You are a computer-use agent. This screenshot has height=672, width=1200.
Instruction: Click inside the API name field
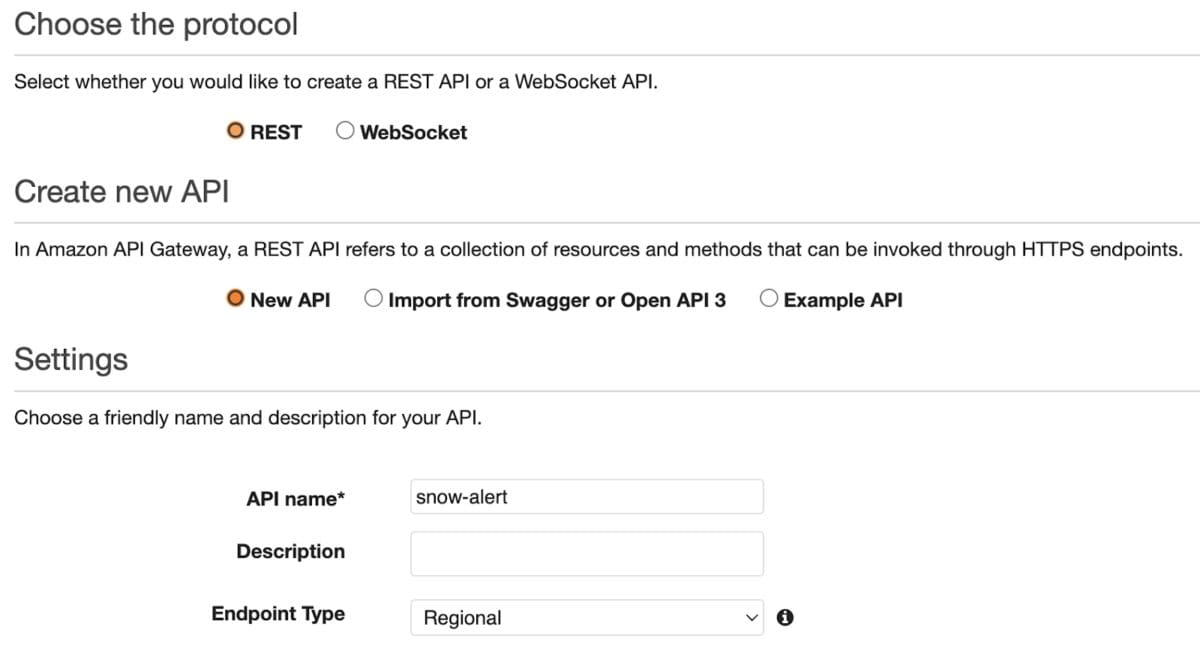point(586,496)
